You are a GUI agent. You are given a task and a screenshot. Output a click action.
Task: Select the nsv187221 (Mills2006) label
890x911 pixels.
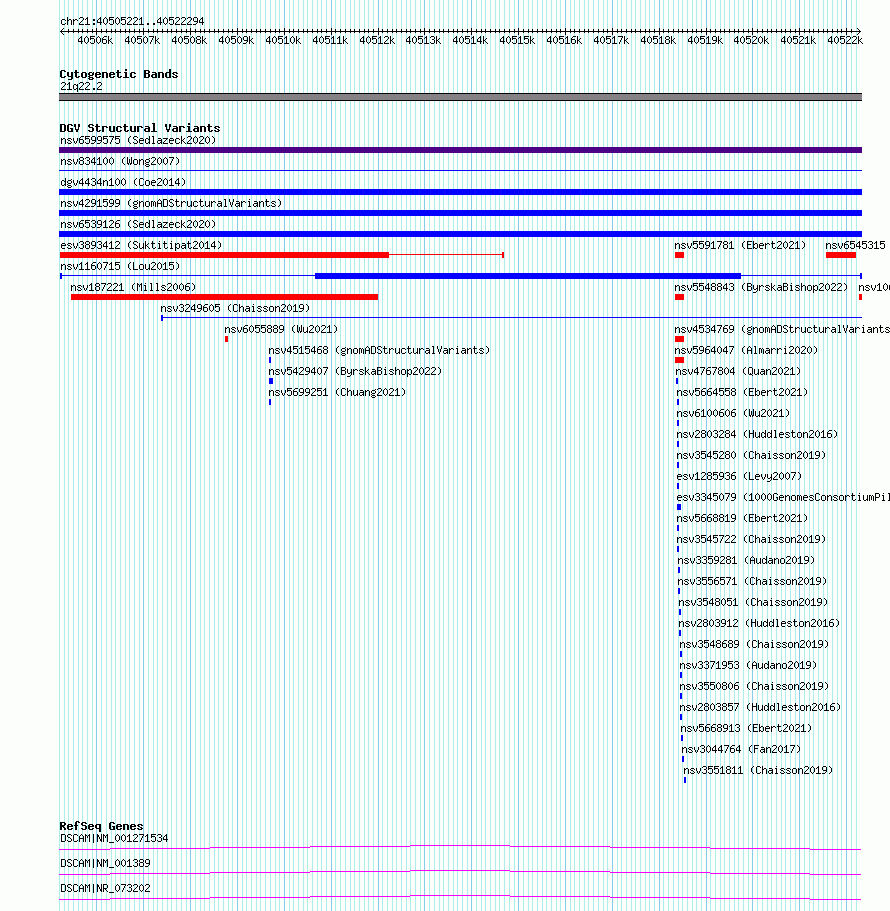(134, 286)
